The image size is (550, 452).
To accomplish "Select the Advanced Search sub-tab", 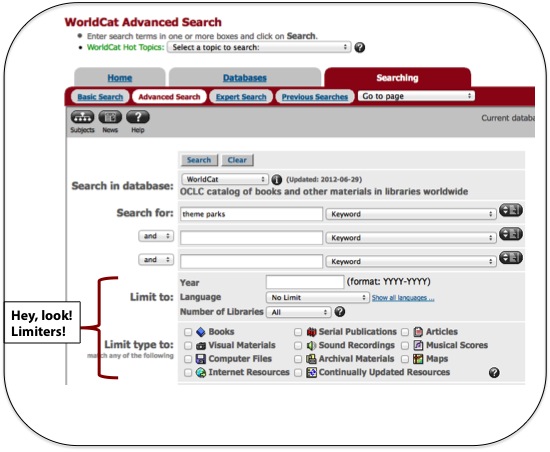I will tap(169, 97).
